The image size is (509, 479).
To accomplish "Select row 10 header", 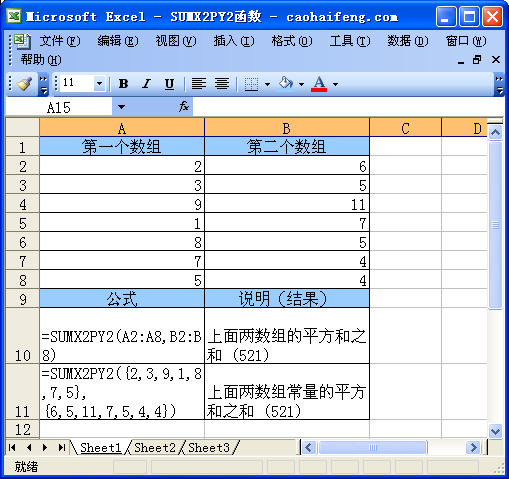I will (x=23, y=336).
